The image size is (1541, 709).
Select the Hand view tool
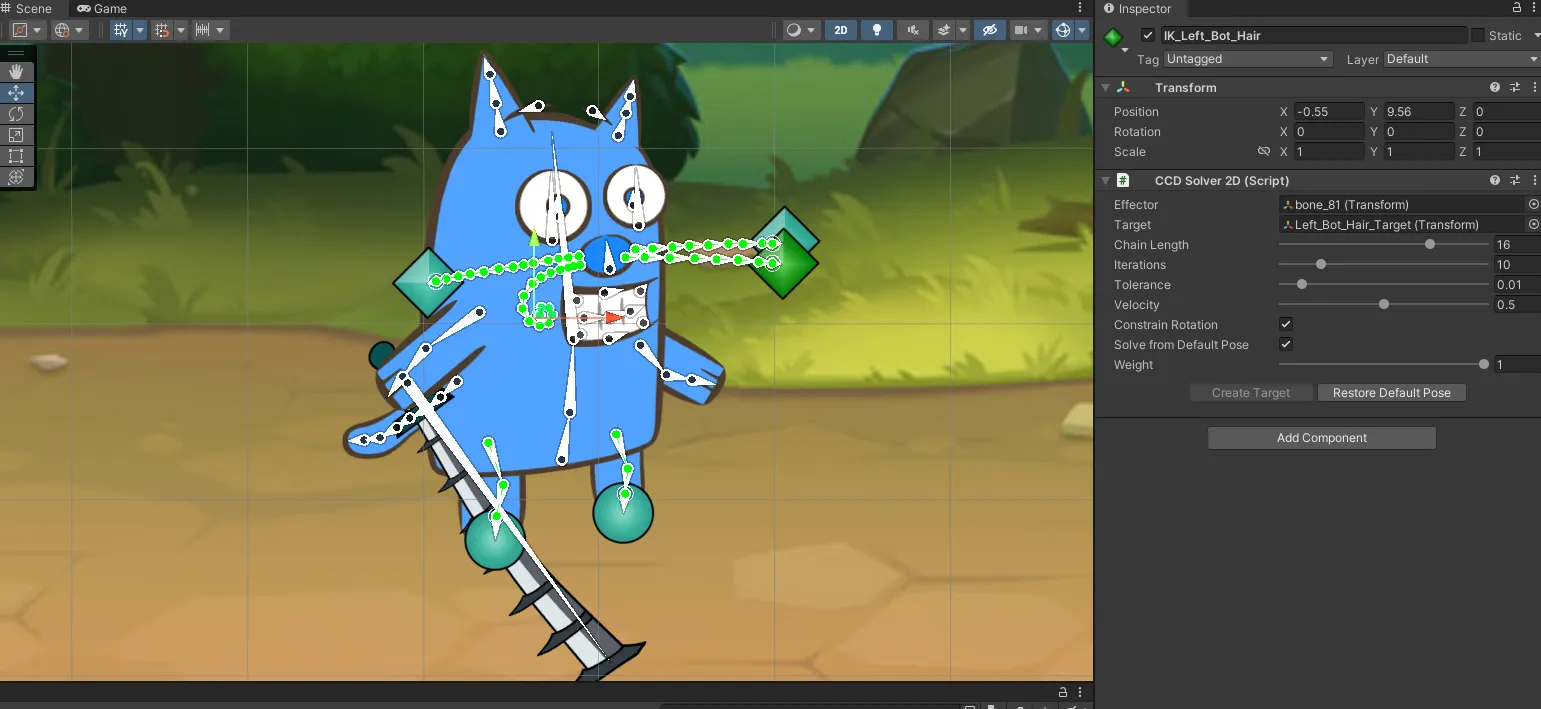tap(16, 72)
